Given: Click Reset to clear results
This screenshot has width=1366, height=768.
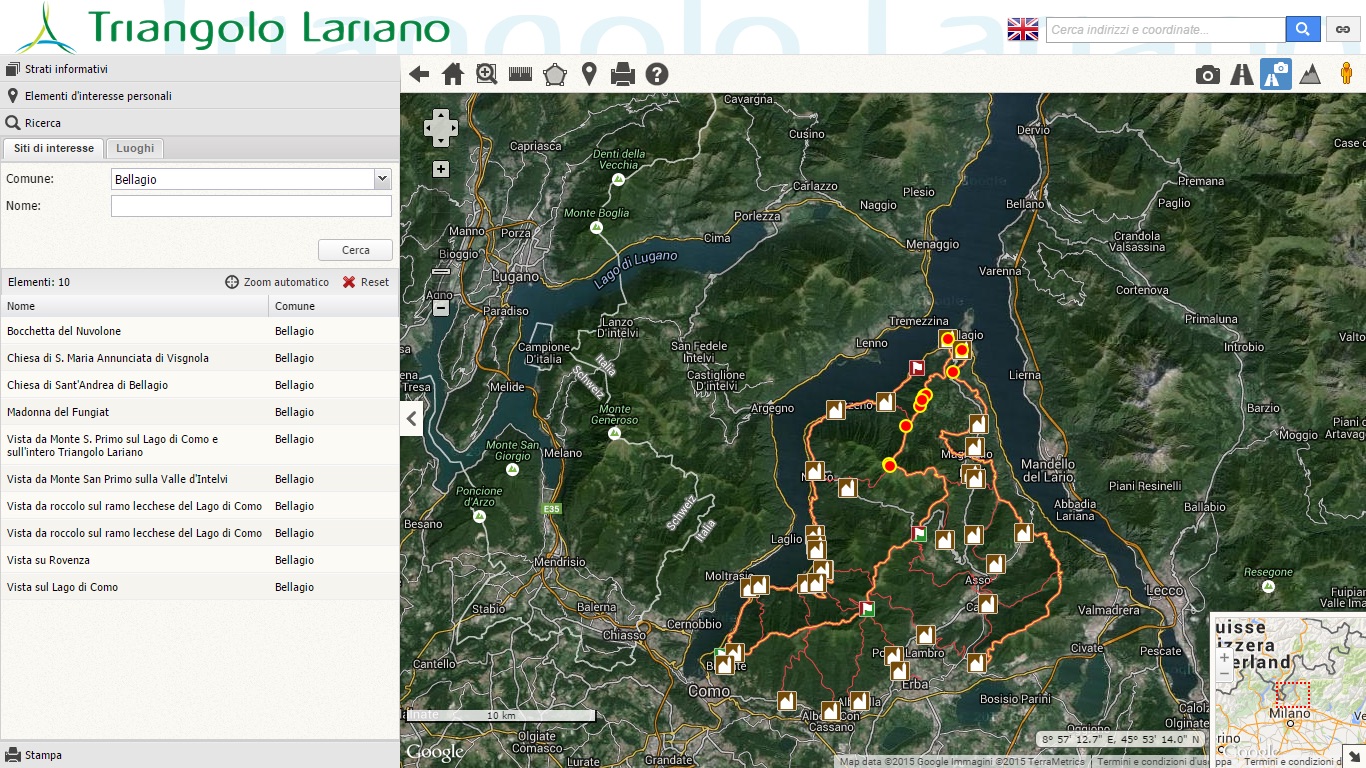Looking at the screenshot, I should [x=366, y=282].
